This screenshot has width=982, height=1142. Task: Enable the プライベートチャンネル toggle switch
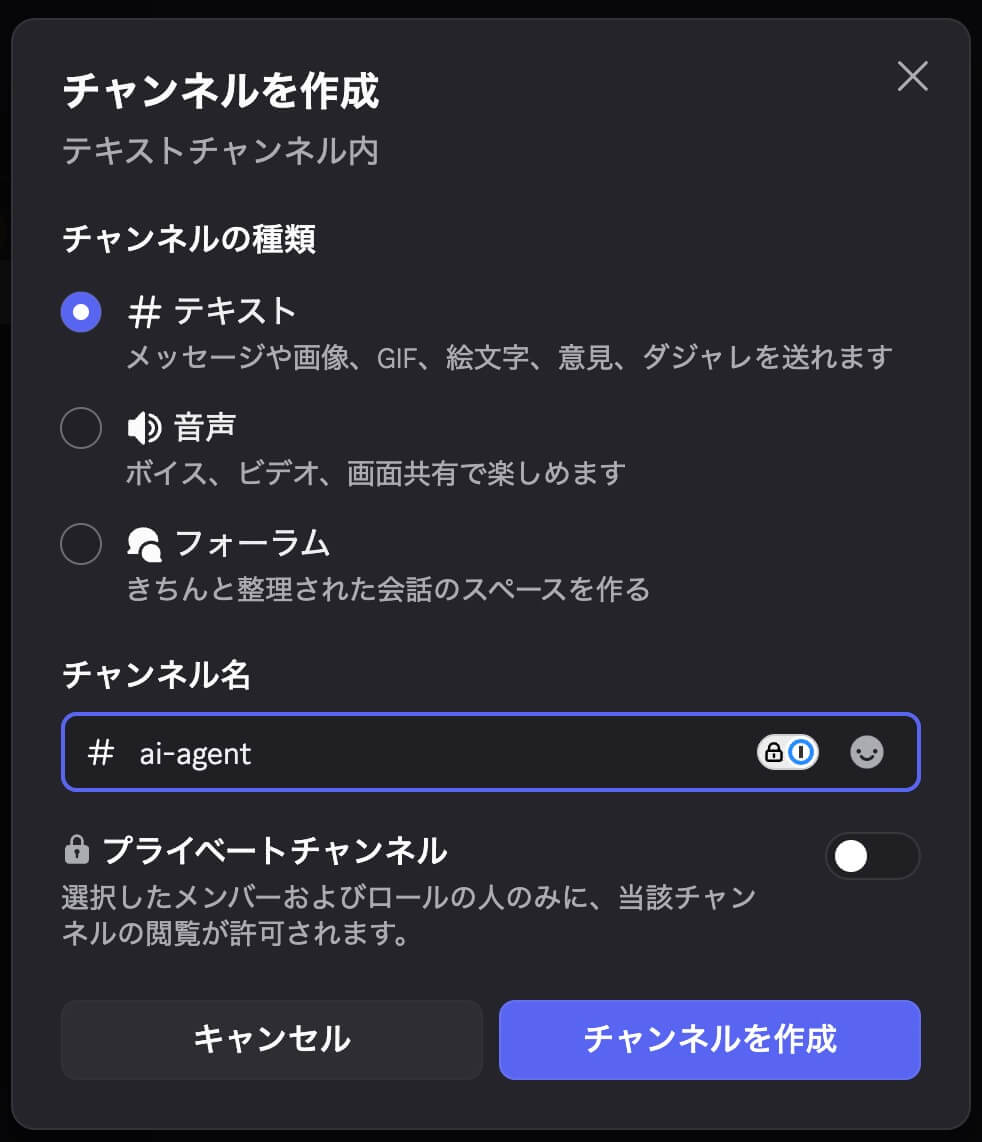click(872, 856)
